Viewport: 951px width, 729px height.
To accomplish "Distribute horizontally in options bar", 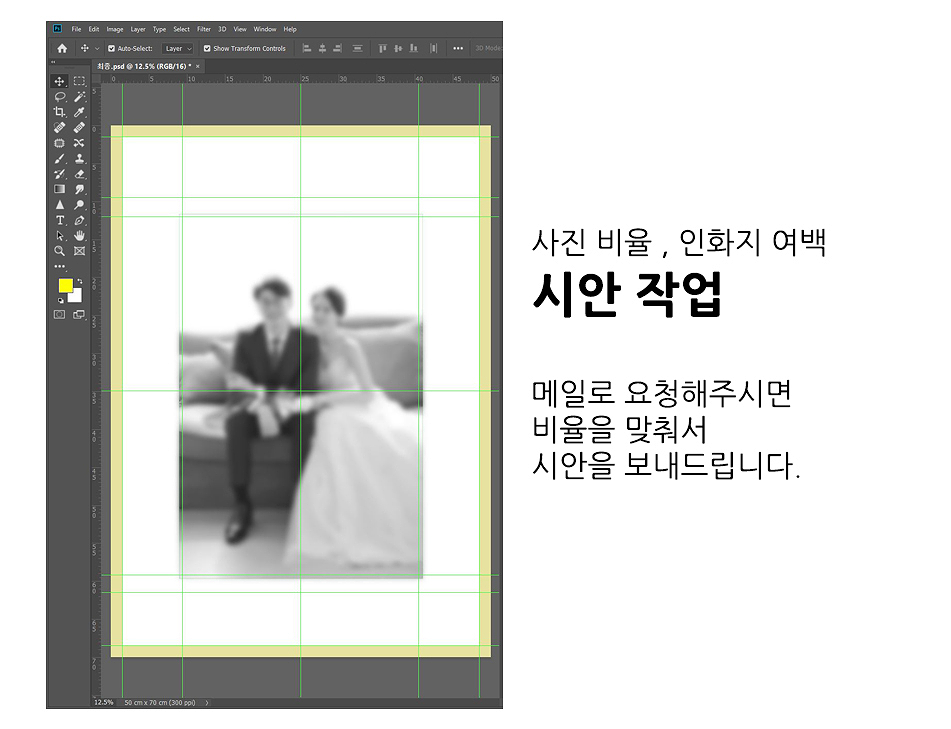I will click(x=434, y=49).
